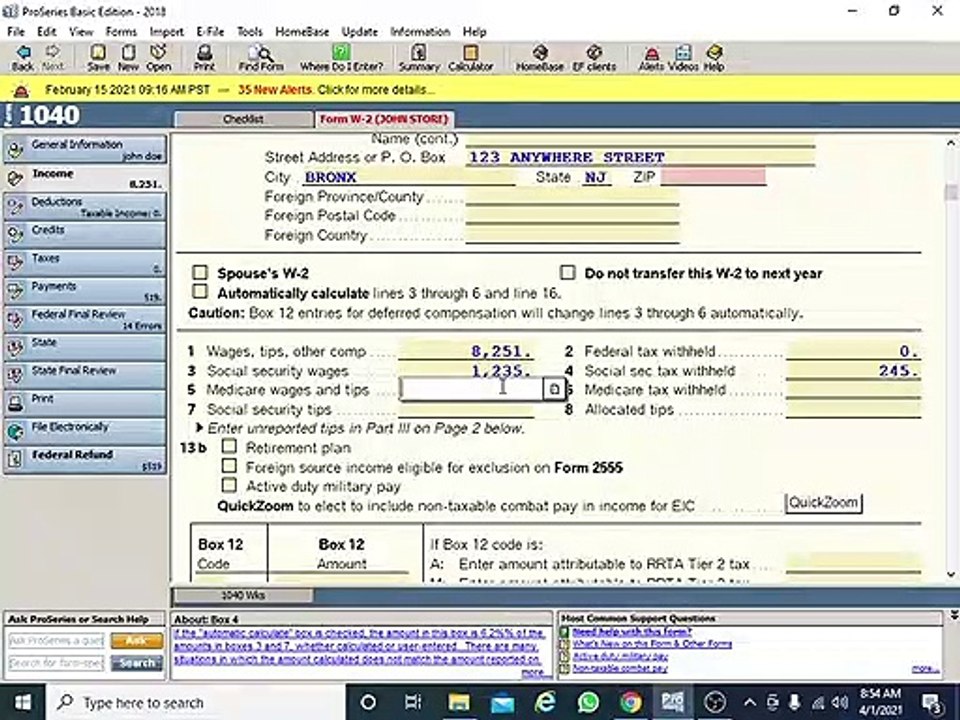Tick Active duty military pay checkbox

pos(229,486)
